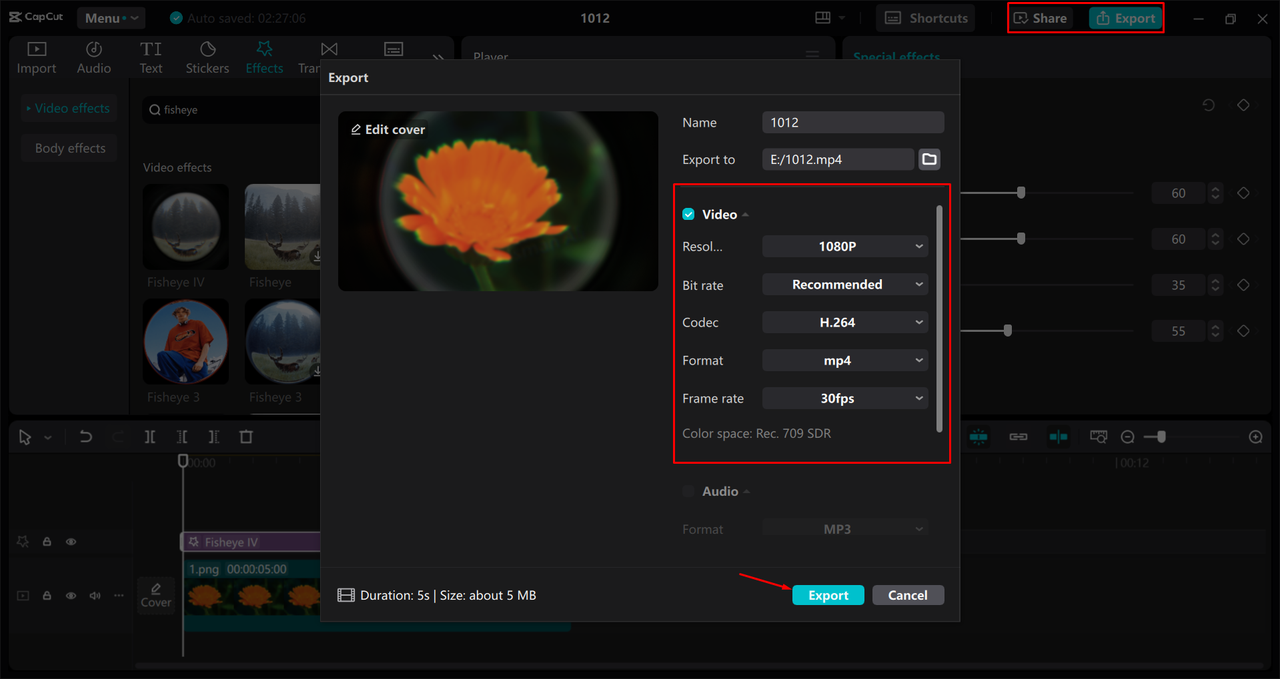Cancel the export dialog
The height and width of the screenshot is (679, 1280).
pos(908,595)
